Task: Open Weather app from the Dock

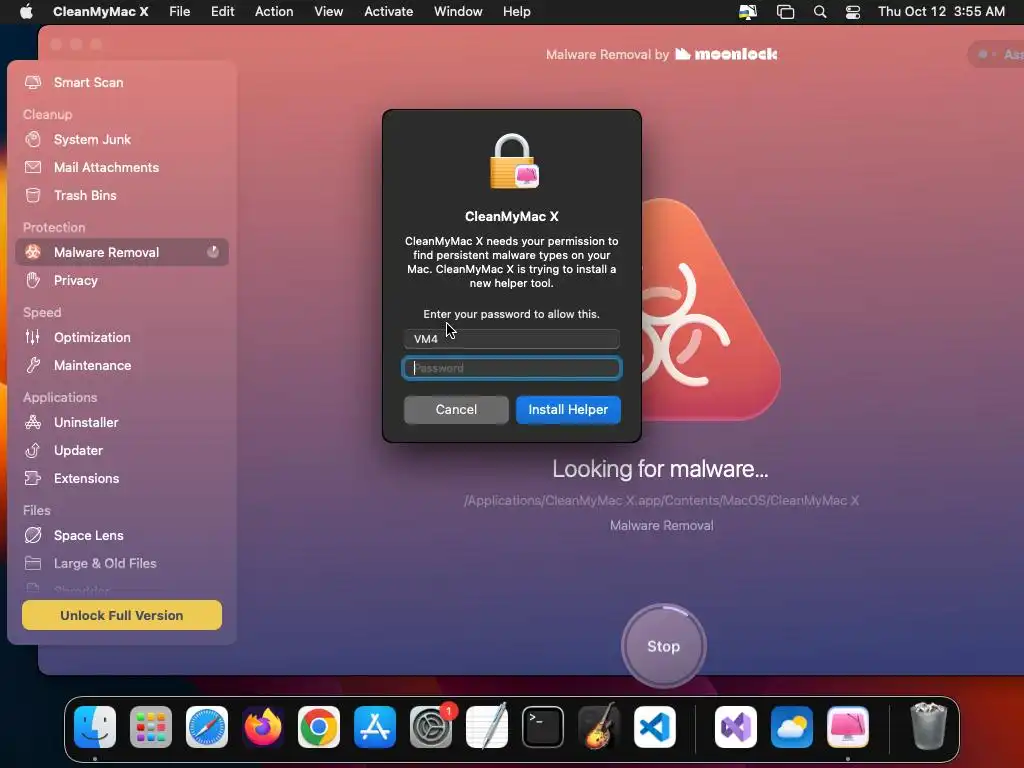Action: [792, 727]
